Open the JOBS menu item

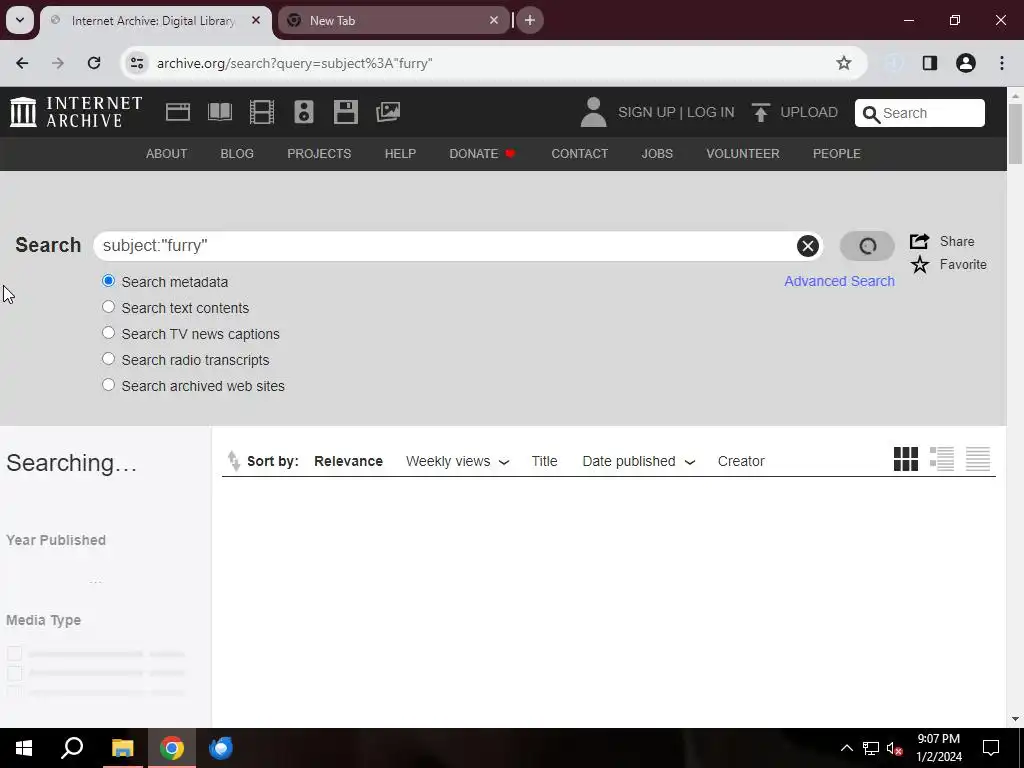656,153
